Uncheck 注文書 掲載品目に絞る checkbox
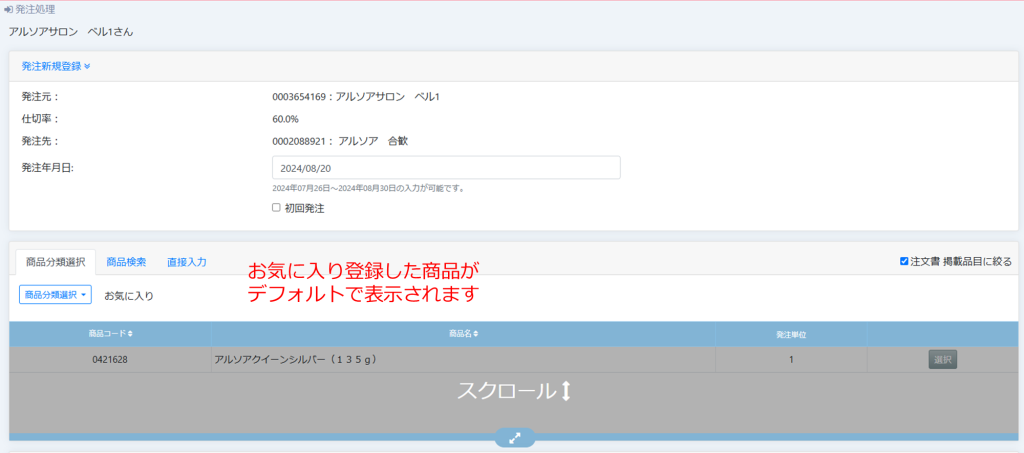 coord(904,261)
